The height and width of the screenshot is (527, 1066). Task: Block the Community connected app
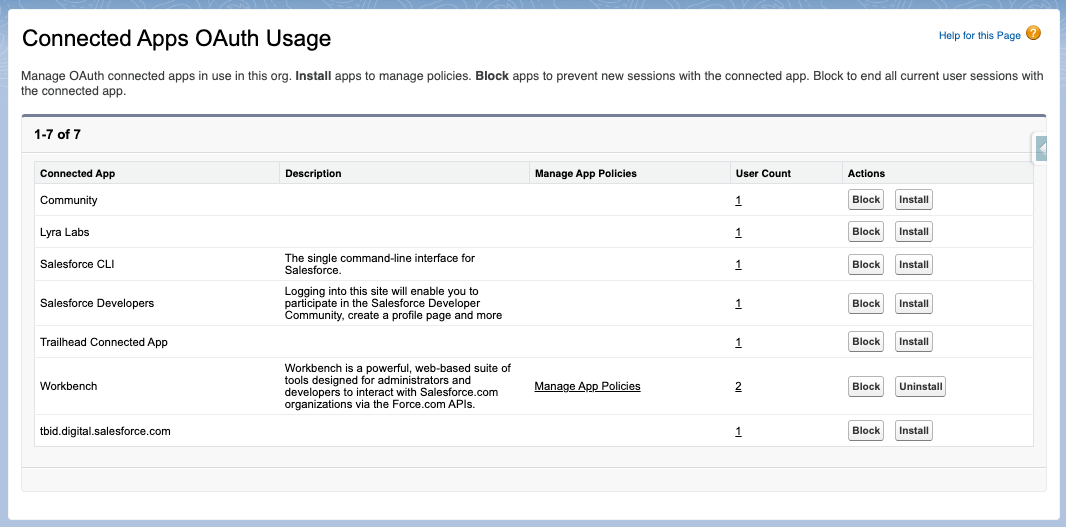tap(866, 200)
